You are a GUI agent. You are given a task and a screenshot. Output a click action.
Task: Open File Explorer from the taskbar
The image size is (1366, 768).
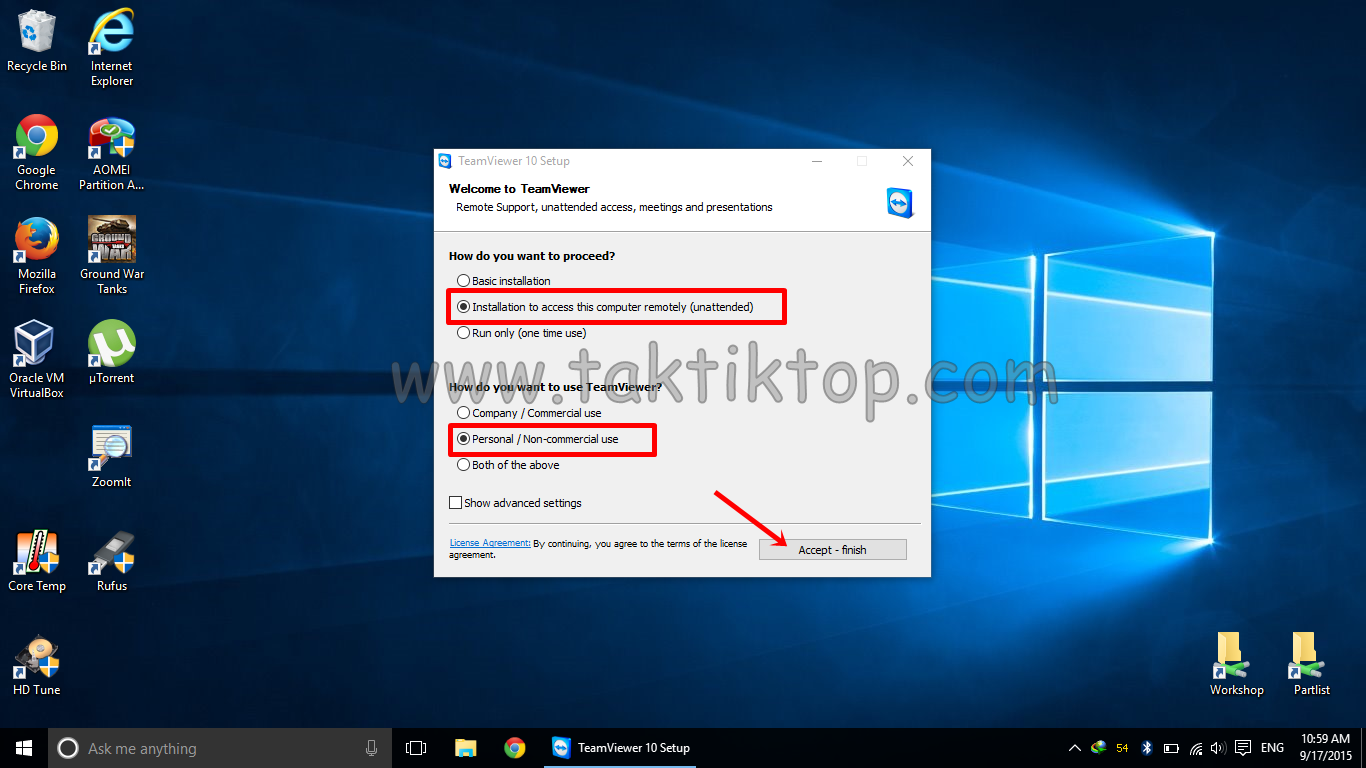click(x=465, y=747)
